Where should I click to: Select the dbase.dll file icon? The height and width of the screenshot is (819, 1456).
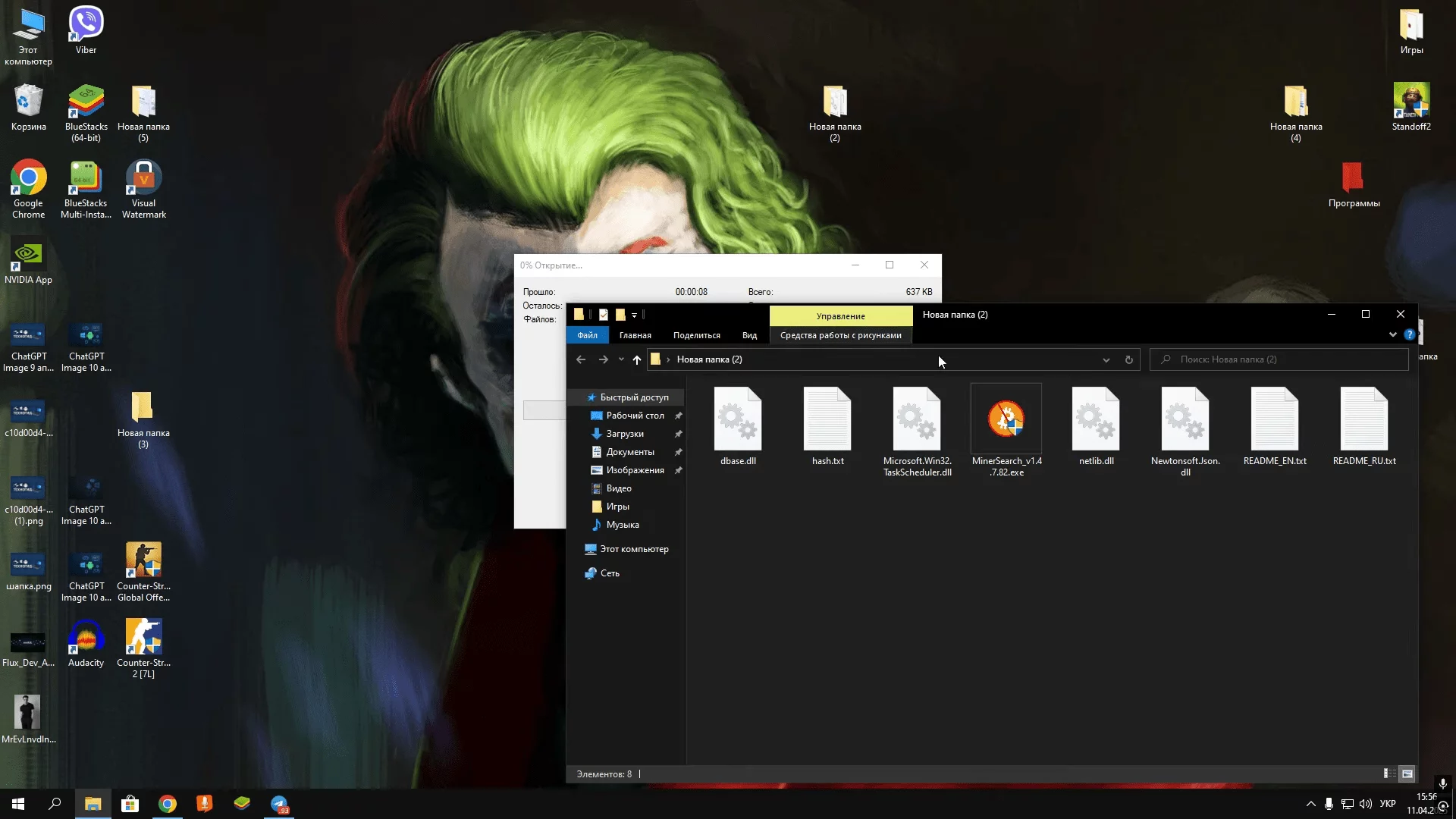point(737,419)
